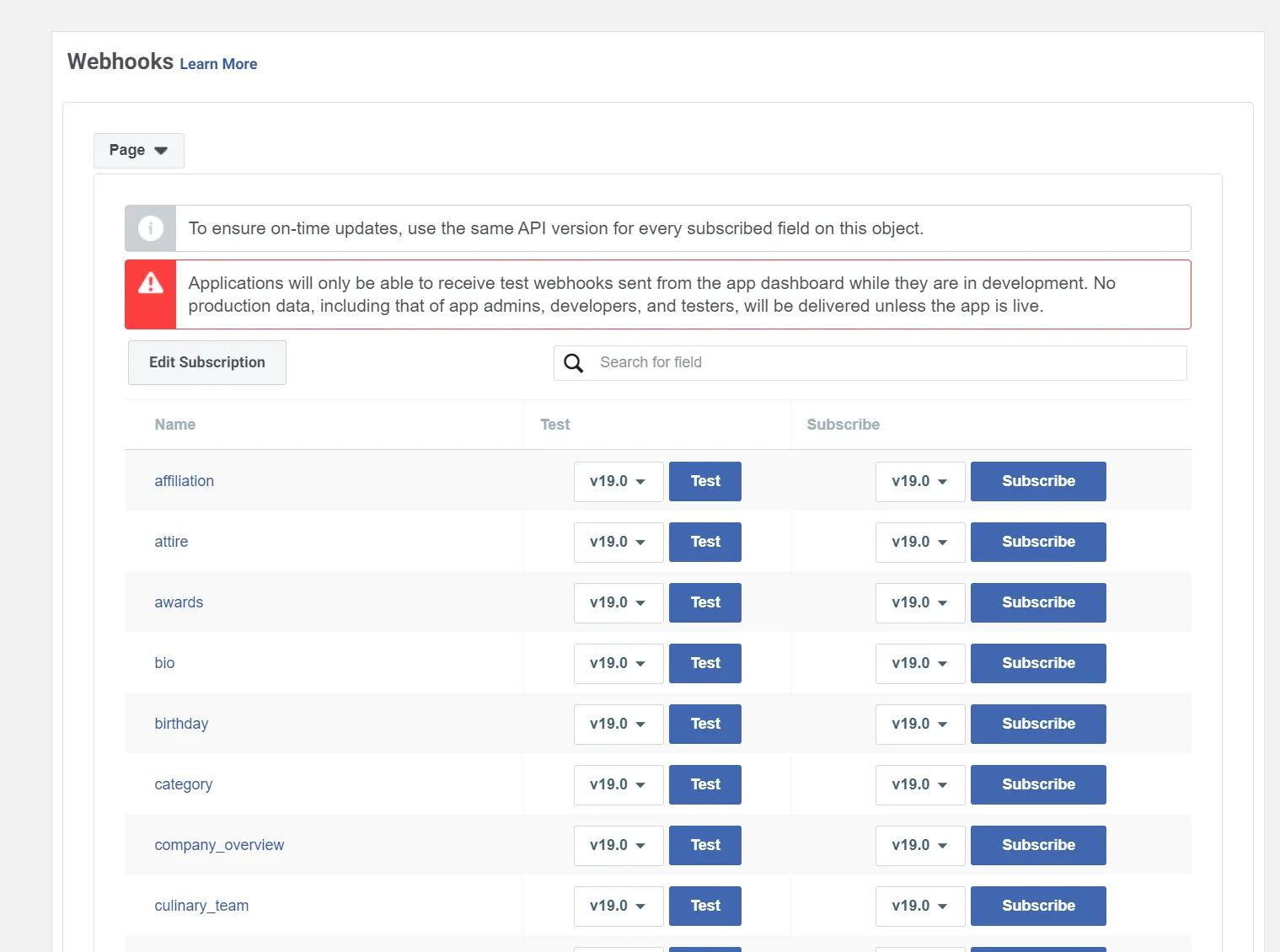
Task: Focus the Search for field input
Action: [x=870, y=363]
